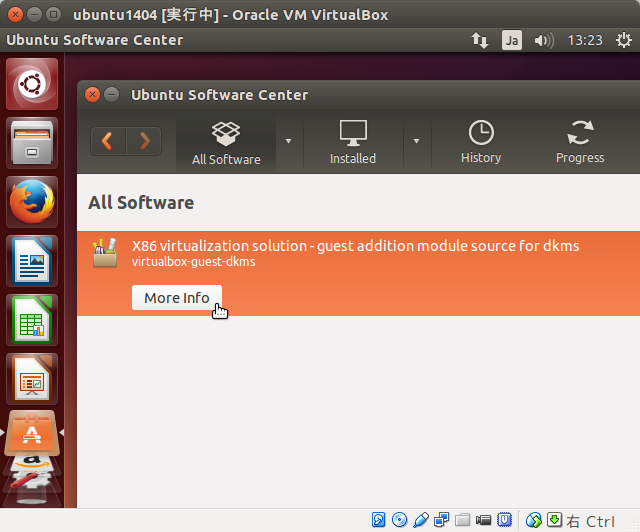Open the System Settings launcher icon
Screen dimensions: 640x532
32,479
